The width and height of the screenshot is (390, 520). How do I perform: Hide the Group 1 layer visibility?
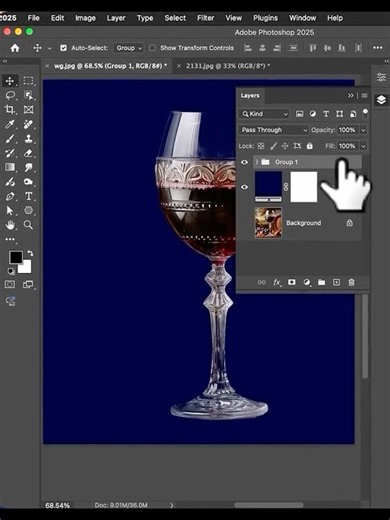(x=244, y=162)
